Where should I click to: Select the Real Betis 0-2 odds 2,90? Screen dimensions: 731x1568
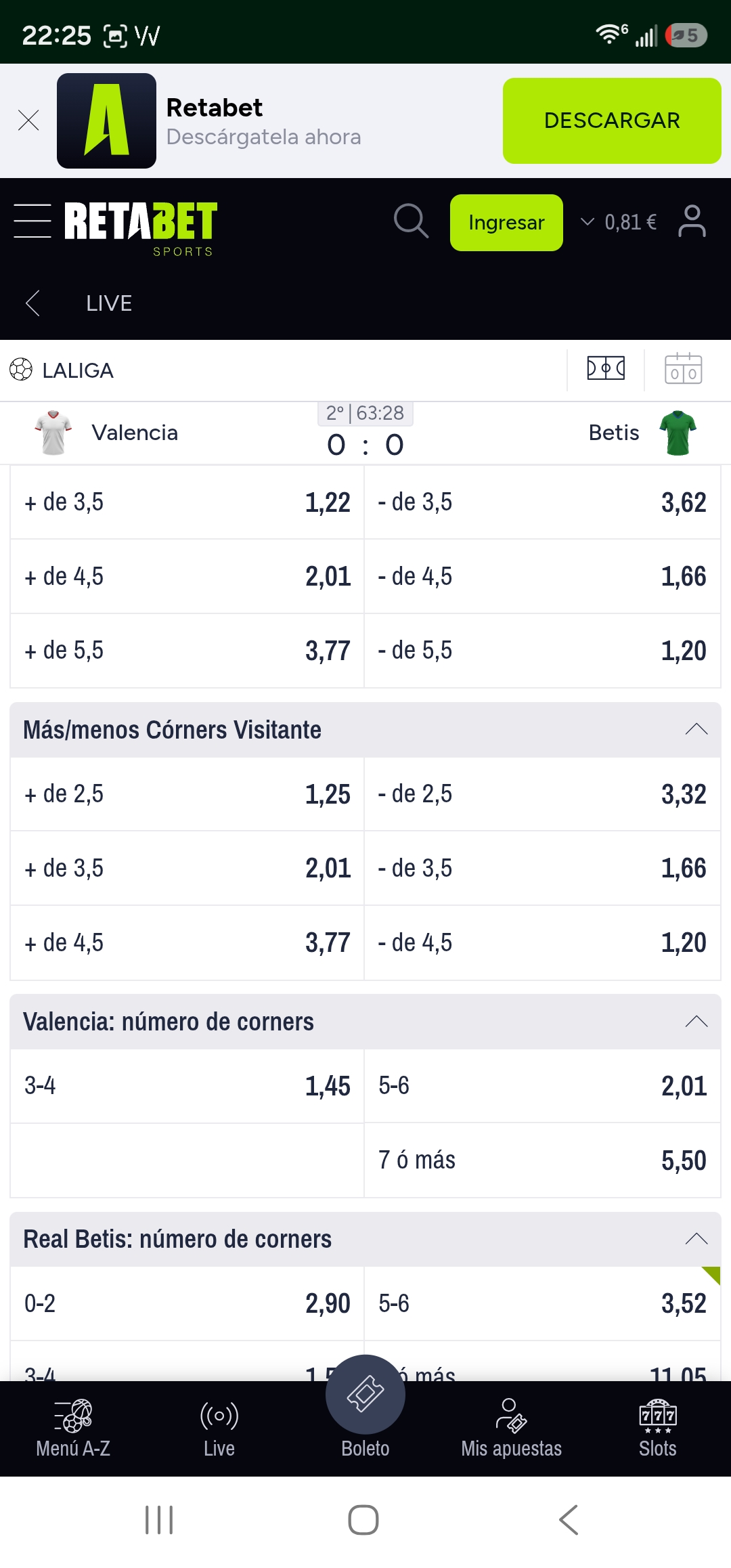tap(187, 1303)
